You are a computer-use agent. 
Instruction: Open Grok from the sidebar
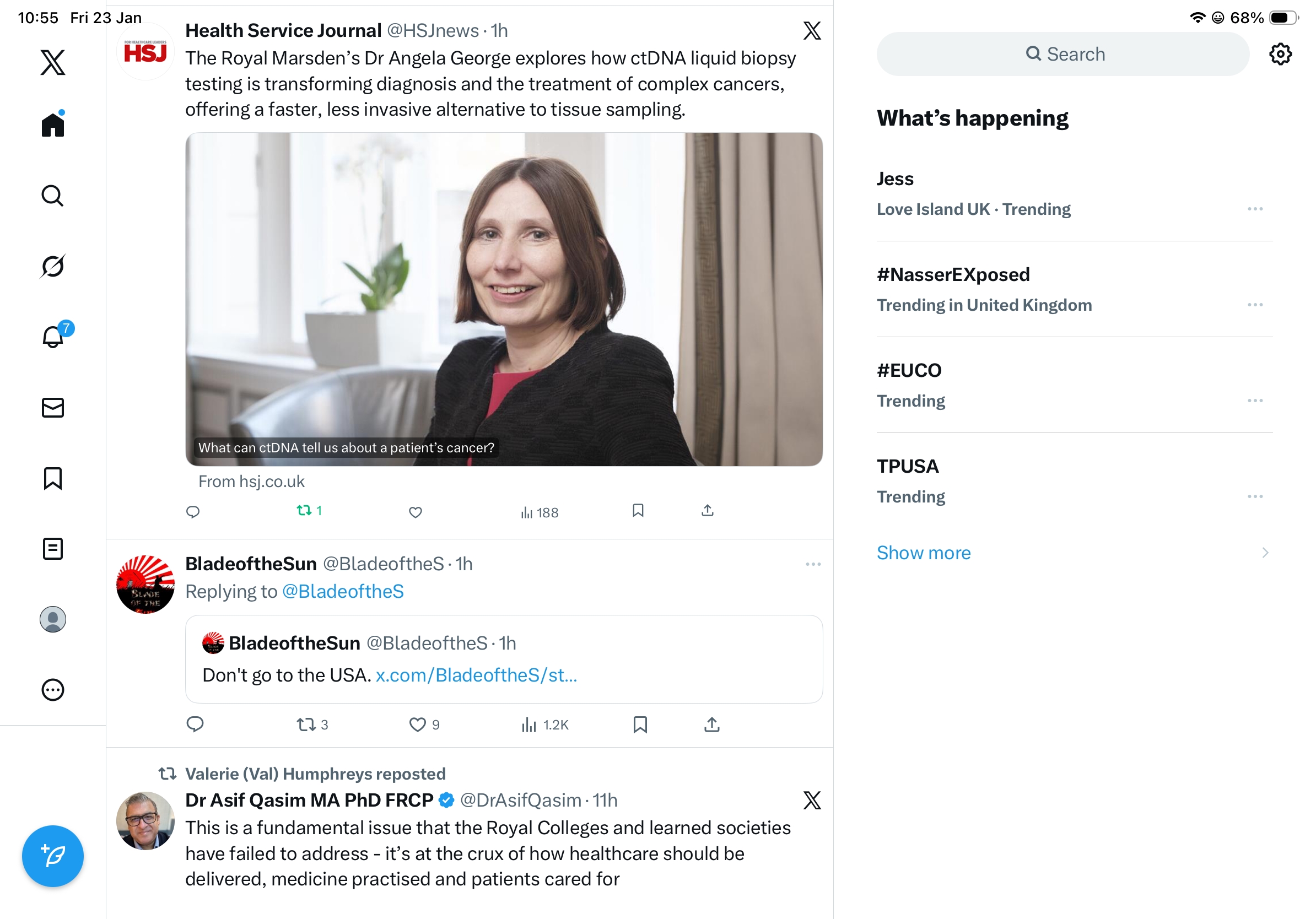(53, 266)
